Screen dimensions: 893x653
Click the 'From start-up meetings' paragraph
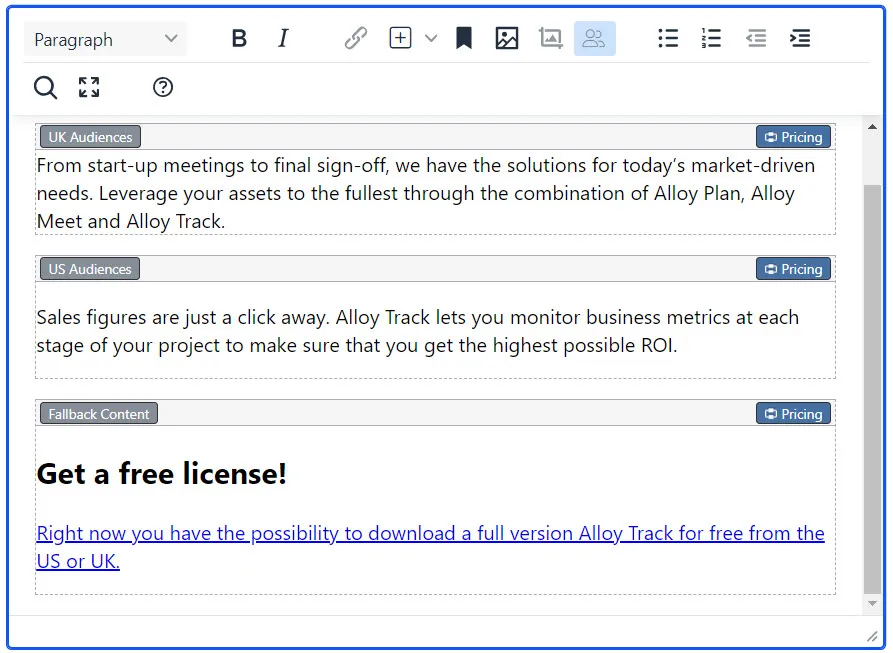[425, 194]
